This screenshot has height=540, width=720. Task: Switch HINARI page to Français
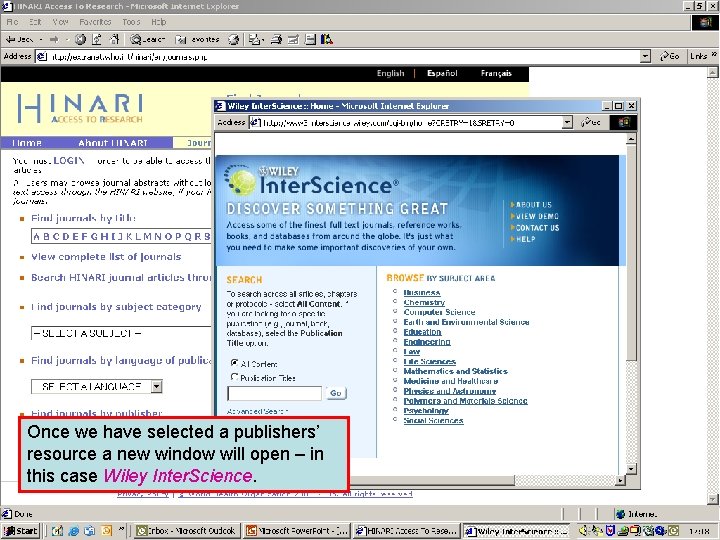[x=496, y=73]
